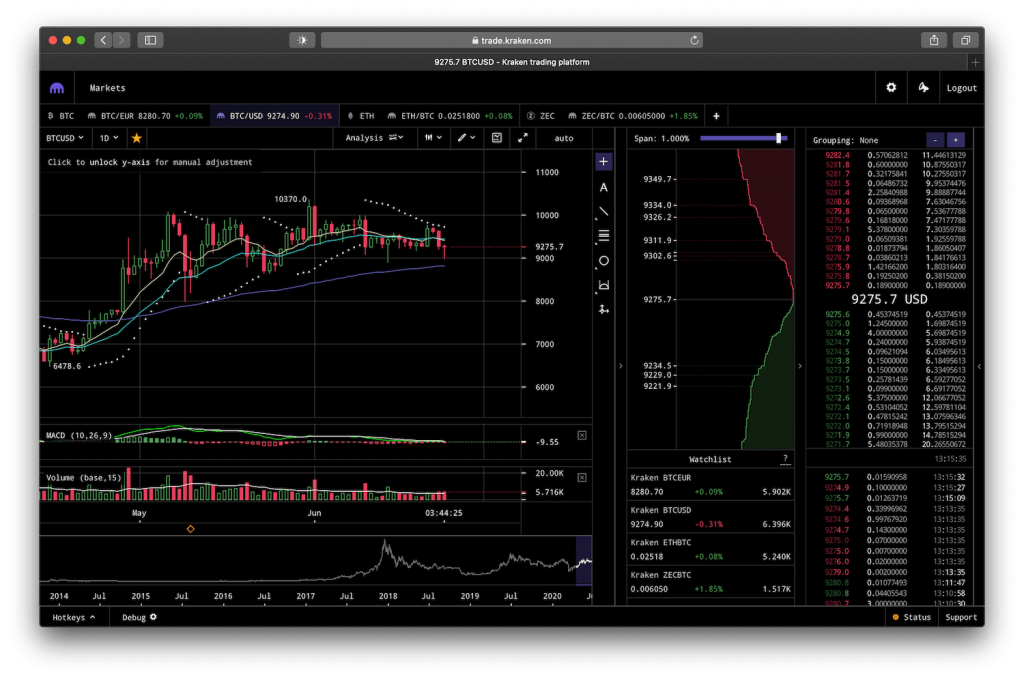Screen dimensions: 1024x679
Task: Open the chart snapshot icon
Action: click(497, 138)
